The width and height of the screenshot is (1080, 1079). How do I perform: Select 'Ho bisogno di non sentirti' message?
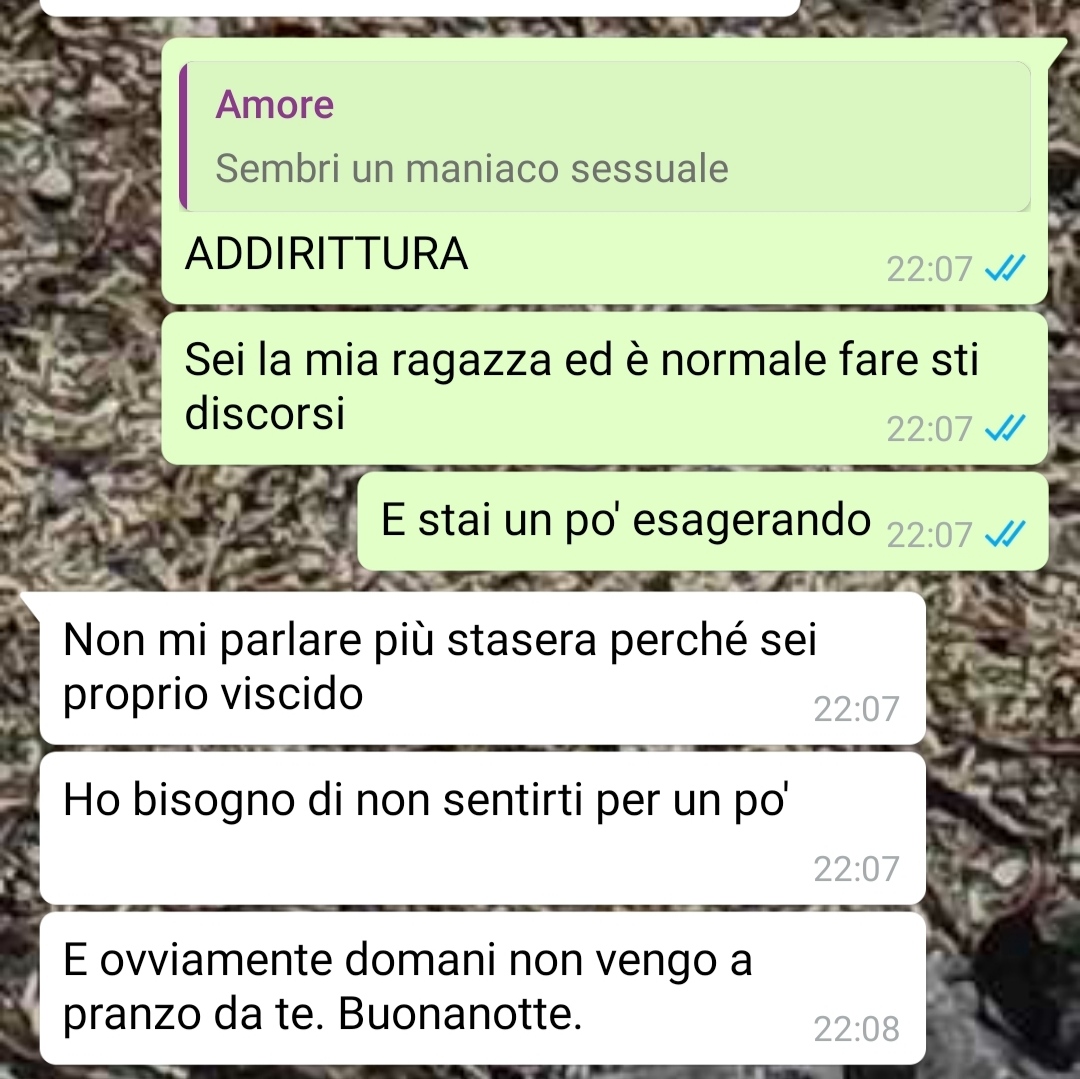483,828
